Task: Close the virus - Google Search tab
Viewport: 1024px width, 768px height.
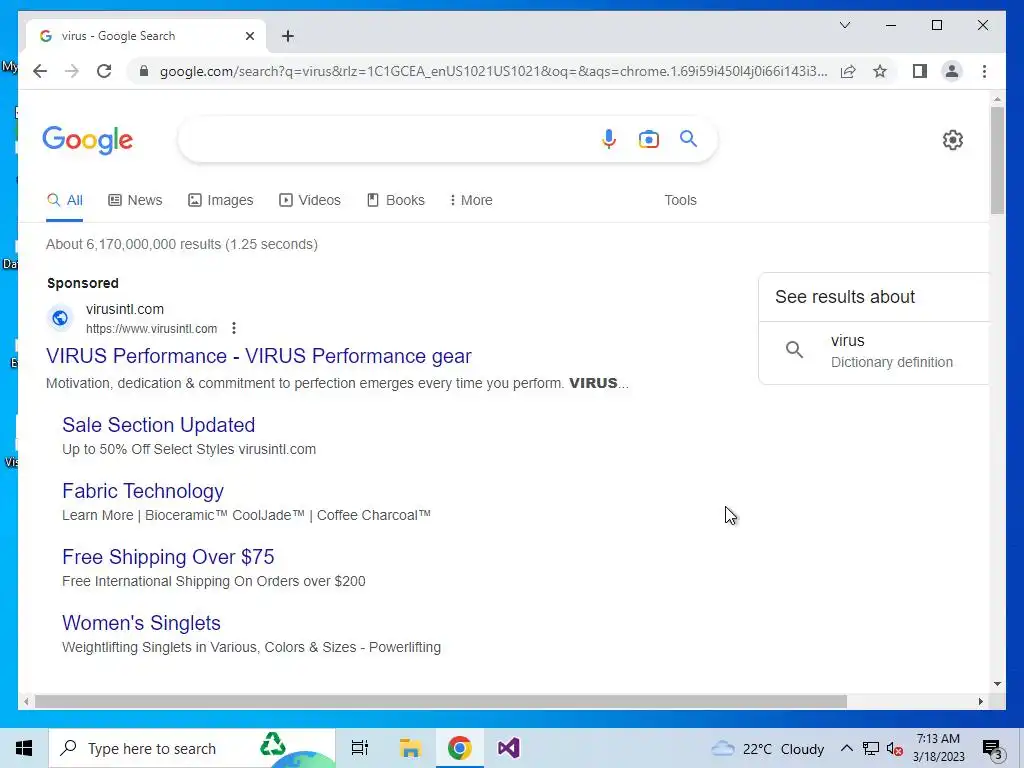Action: pyautogui.click(x=249, y=36)
